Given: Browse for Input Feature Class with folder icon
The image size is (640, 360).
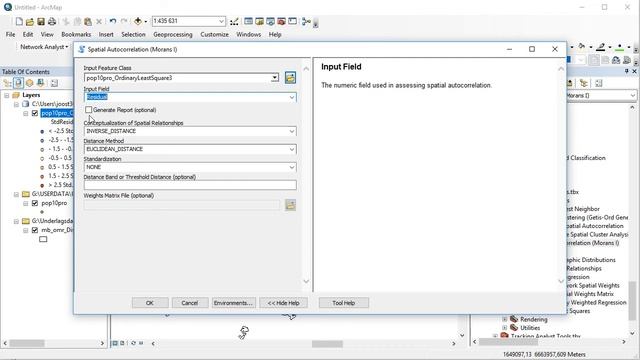Looking at the screenshot, I should (290, 78).
